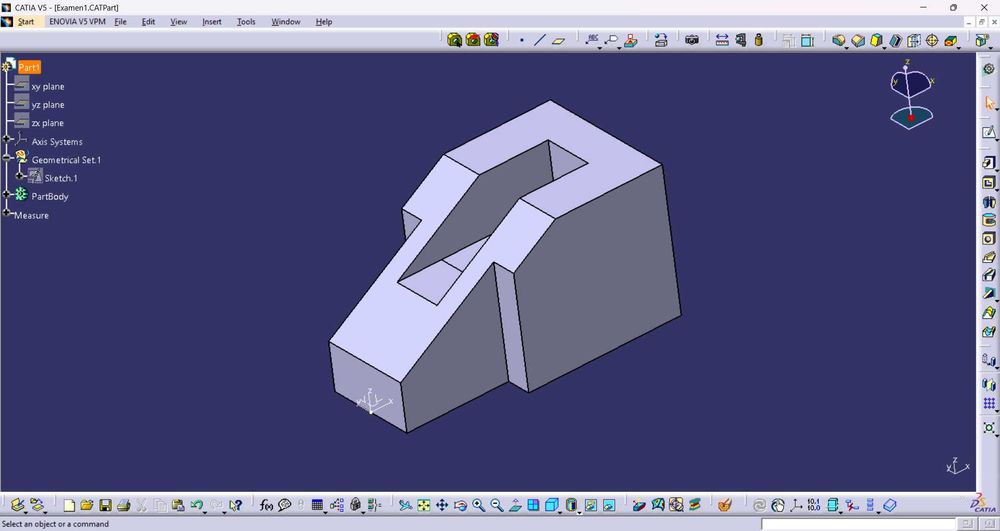Screen dimensions: 1000x531
Task: Expand the Axis Systems tree node
Action: pos(6,138)
